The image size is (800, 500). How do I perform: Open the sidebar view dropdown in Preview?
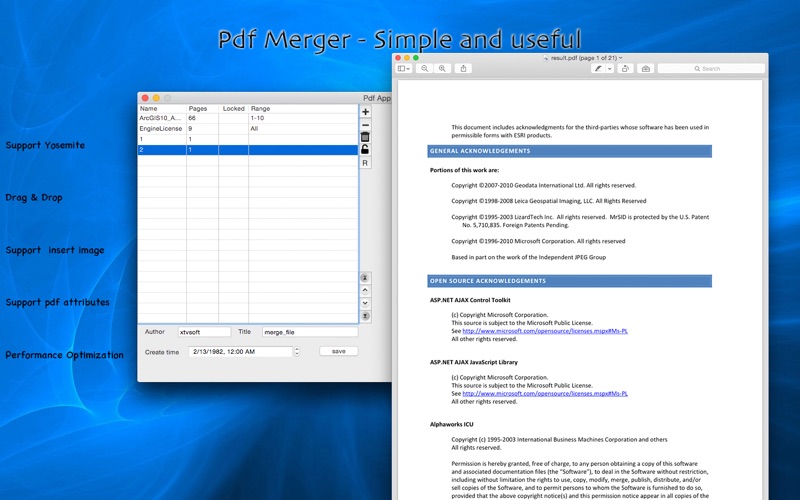coord(404,68)
